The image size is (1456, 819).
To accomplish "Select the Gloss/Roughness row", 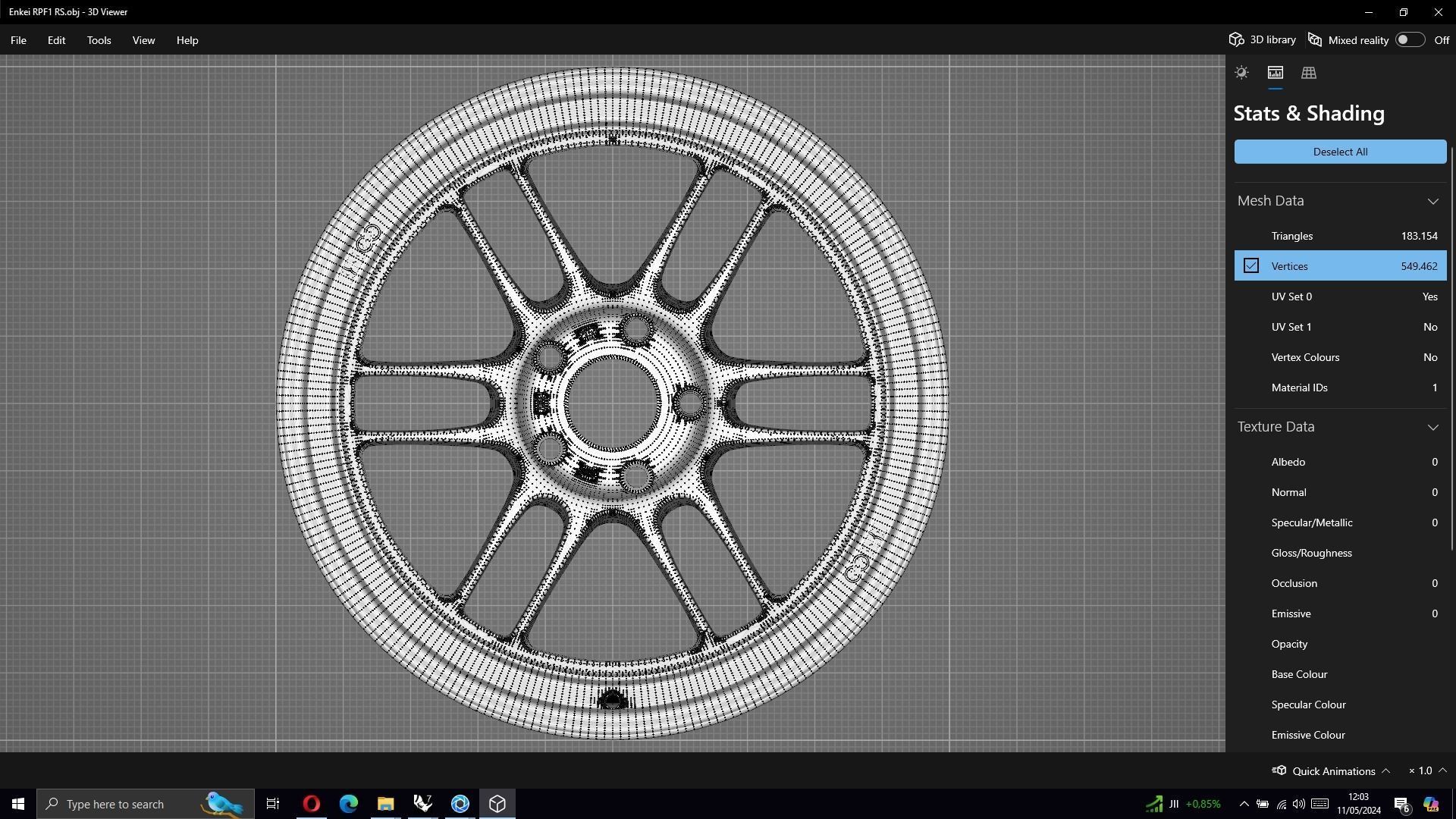I will pyautogui.click(x=1340, y=553).
